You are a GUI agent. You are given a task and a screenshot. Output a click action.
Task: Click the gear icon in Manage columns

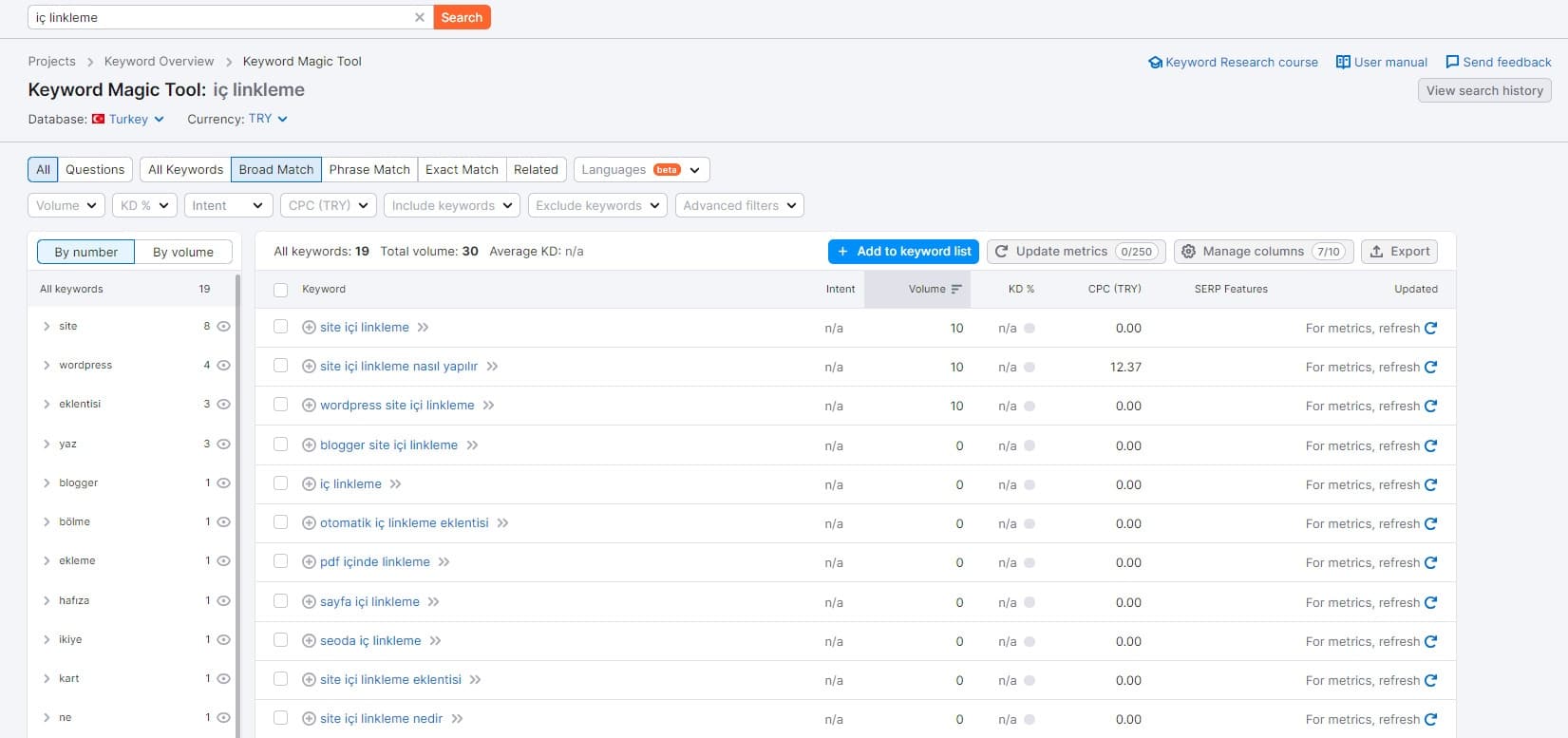[x=1188, y=252]
